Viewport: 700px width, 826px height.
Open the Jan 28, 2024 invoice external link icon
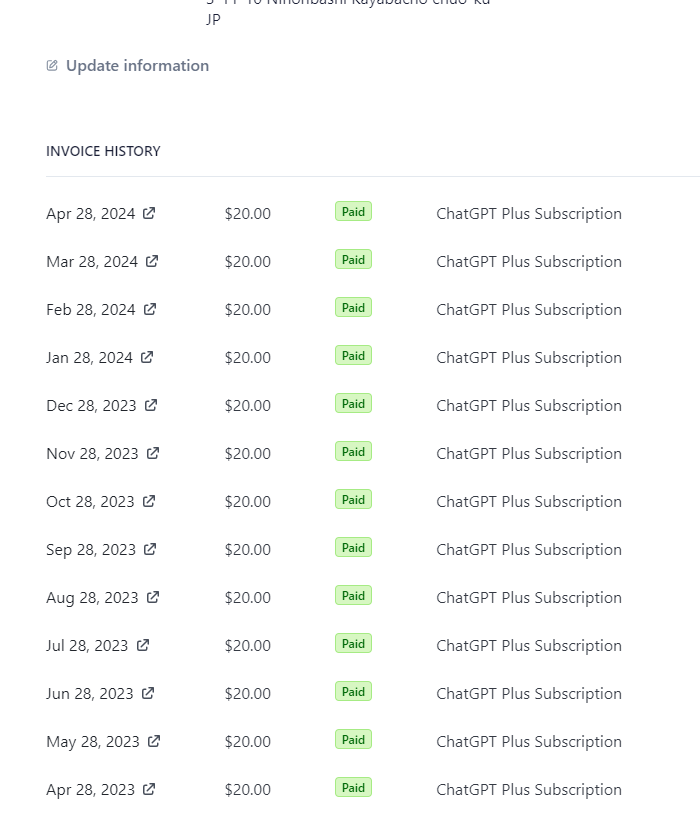(x=147, y=357)
